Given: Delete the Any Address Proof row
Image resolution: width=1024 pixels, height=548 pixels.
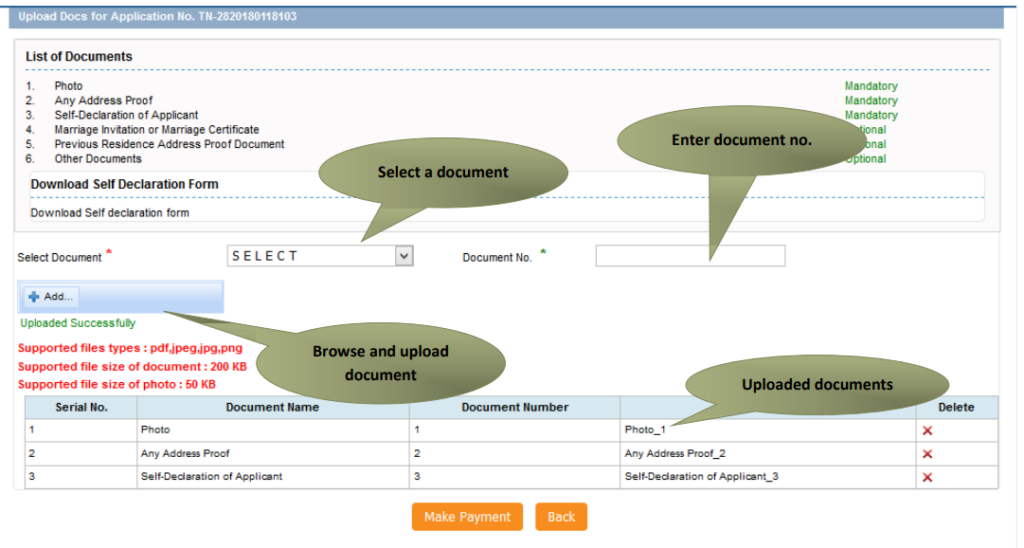Looking at the screenshot, I should [x=927, y=454].
